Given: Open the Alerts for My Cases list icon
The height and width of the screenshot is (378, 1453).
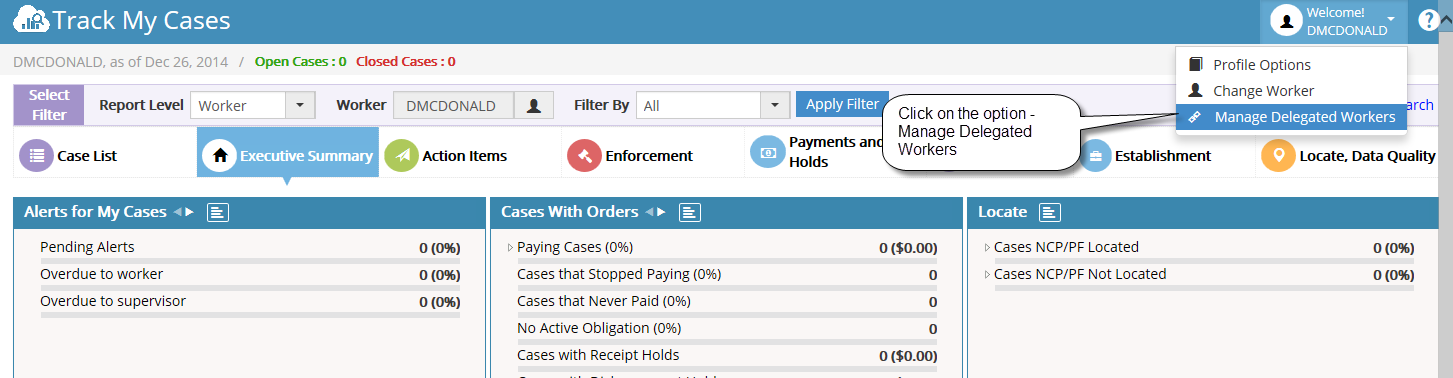Looking at the screenshot, I should tap(218, 212).
